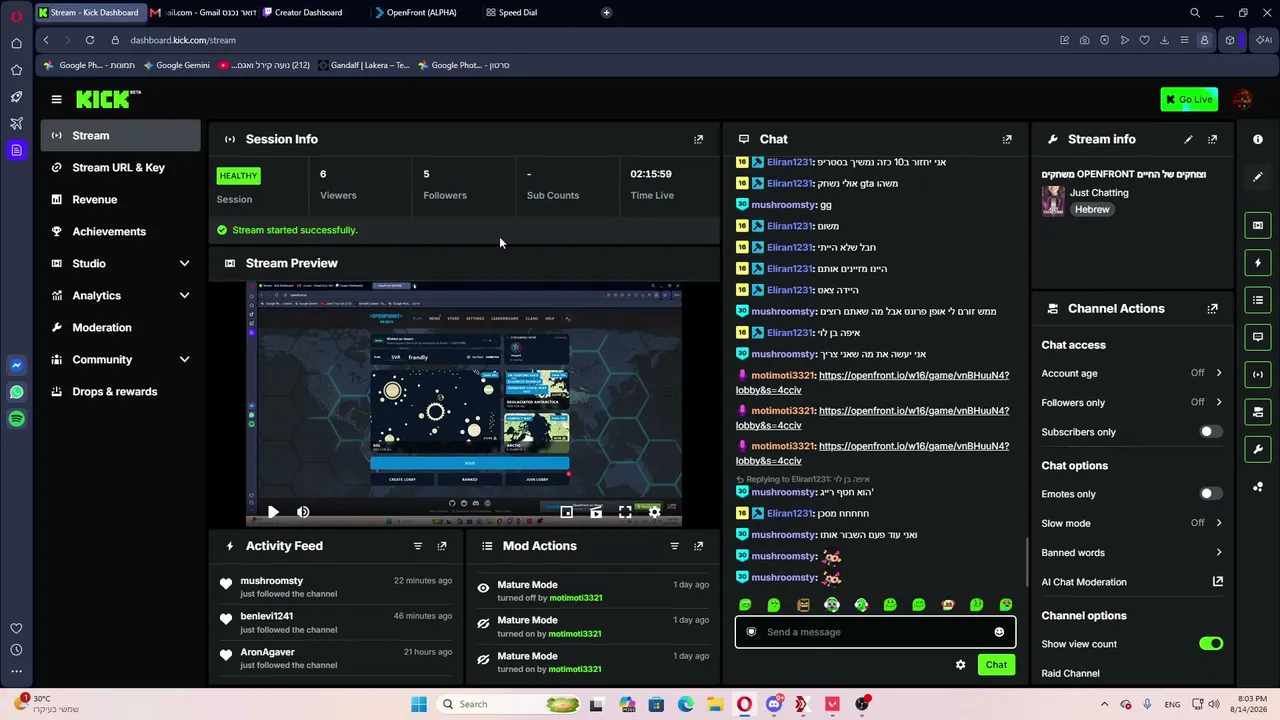Click the list icon in right rail
Screen dimensions: 1280x720
coord(1258,300)
